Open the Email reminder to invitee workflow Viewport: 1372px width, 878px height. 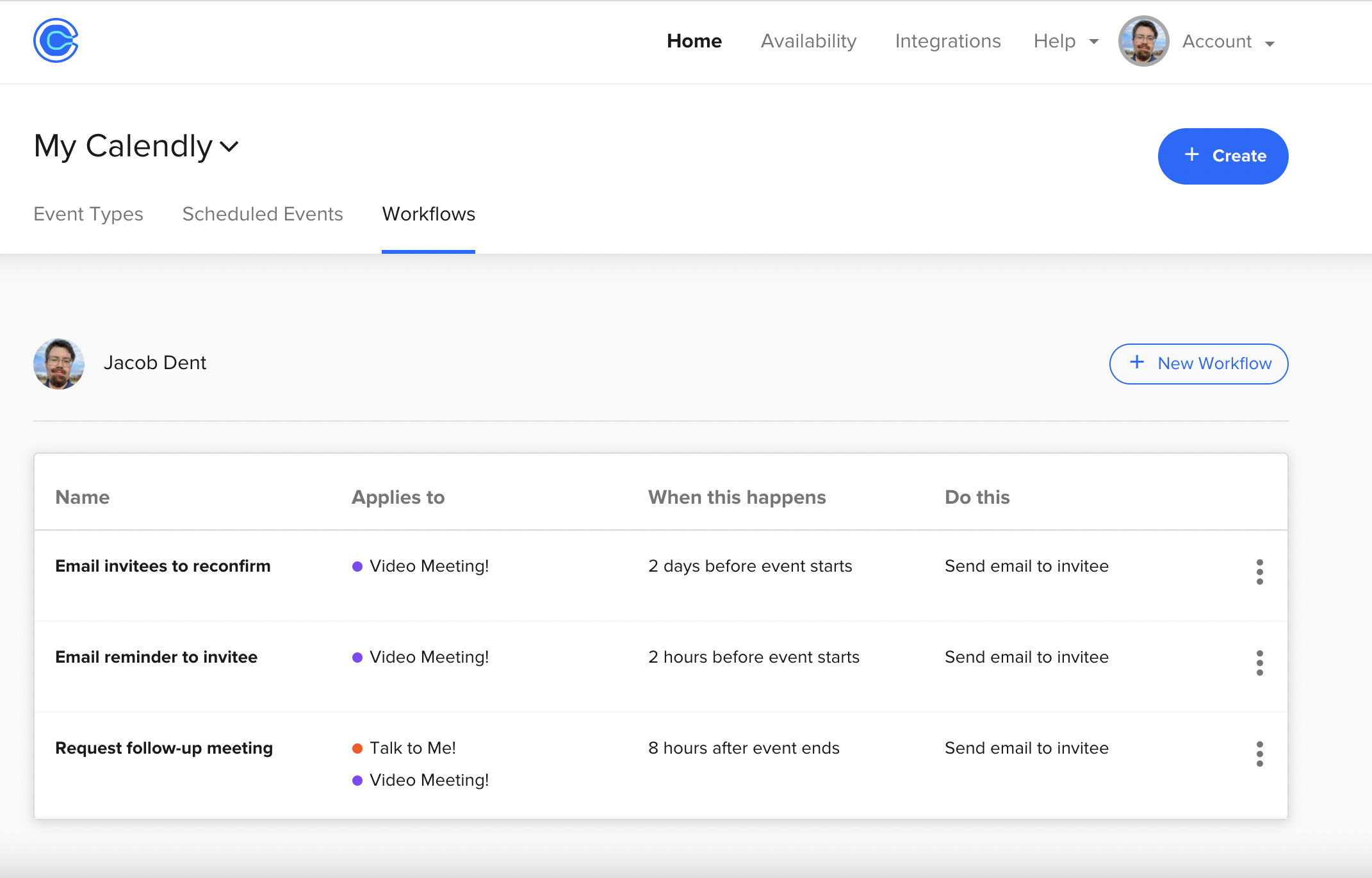156,657
